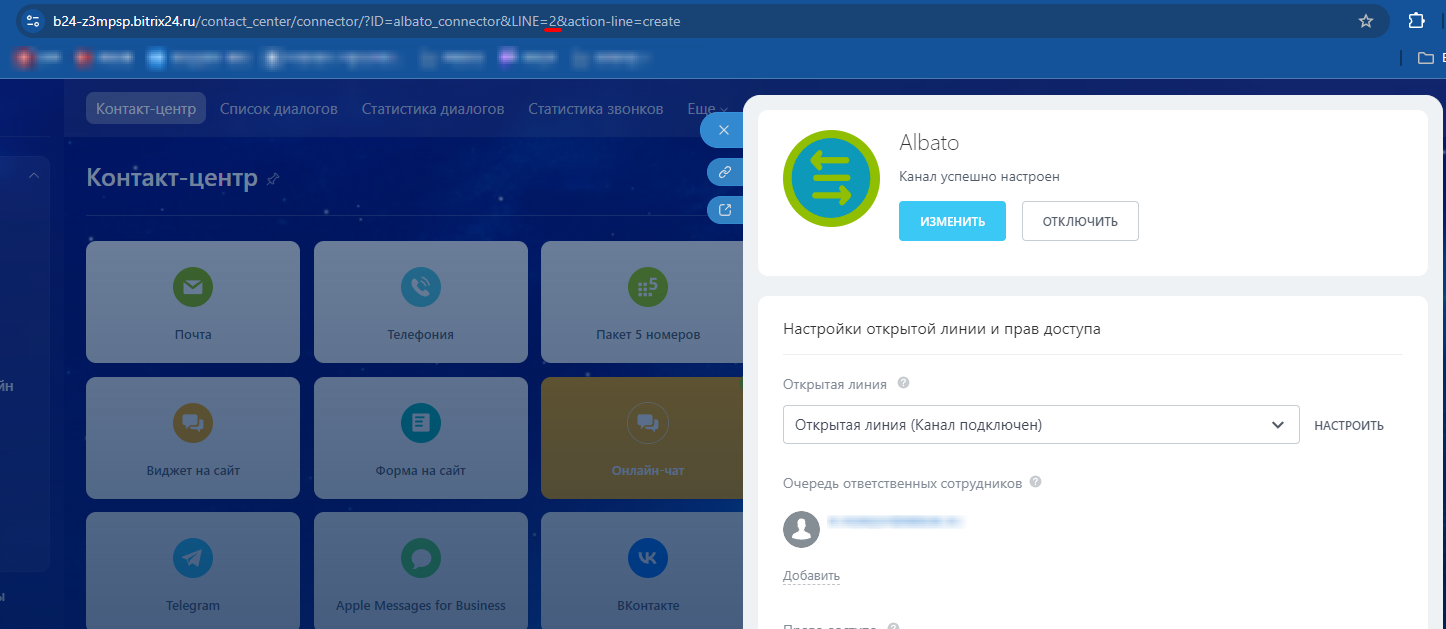The image size is (1446, 629).
Task: Open panel in new window icon
Action: click(724, 210)
